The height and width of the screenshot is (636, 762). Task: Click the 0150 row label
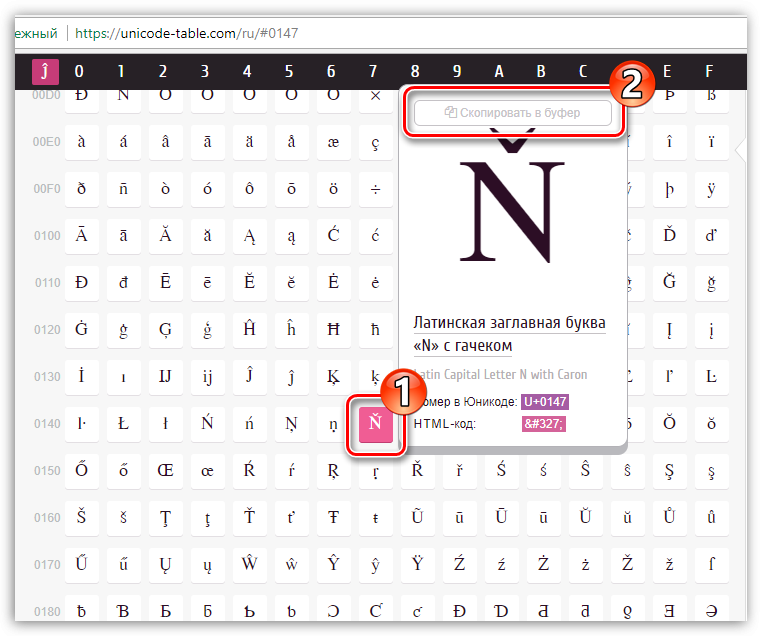point(46,471)
